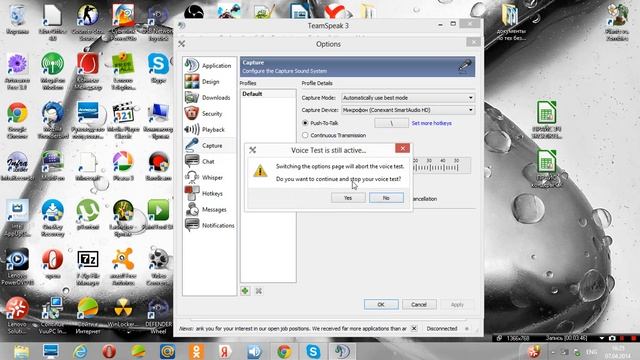
Task: Open File Explorer from the taskbar
Action: coord(21,351)
